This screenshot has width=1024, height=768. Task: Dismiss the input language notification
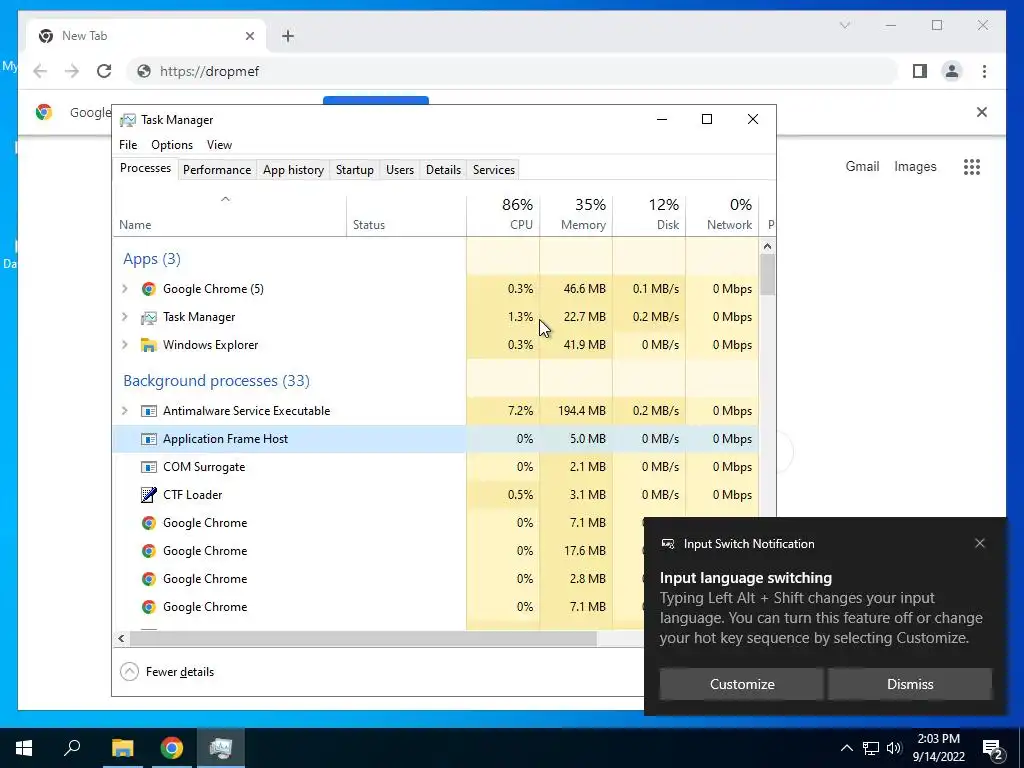pos(910,684)
